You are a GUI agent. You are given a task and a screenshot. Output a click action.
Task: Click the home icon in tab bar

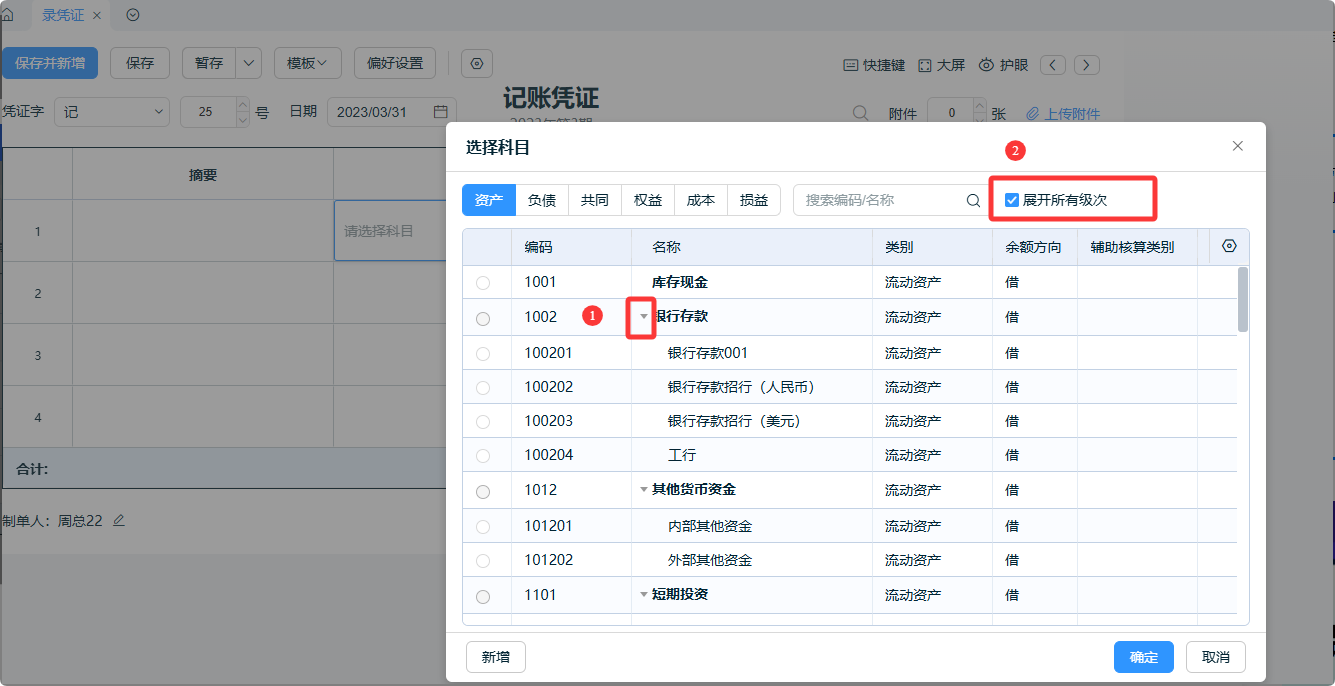click(8, 15)
